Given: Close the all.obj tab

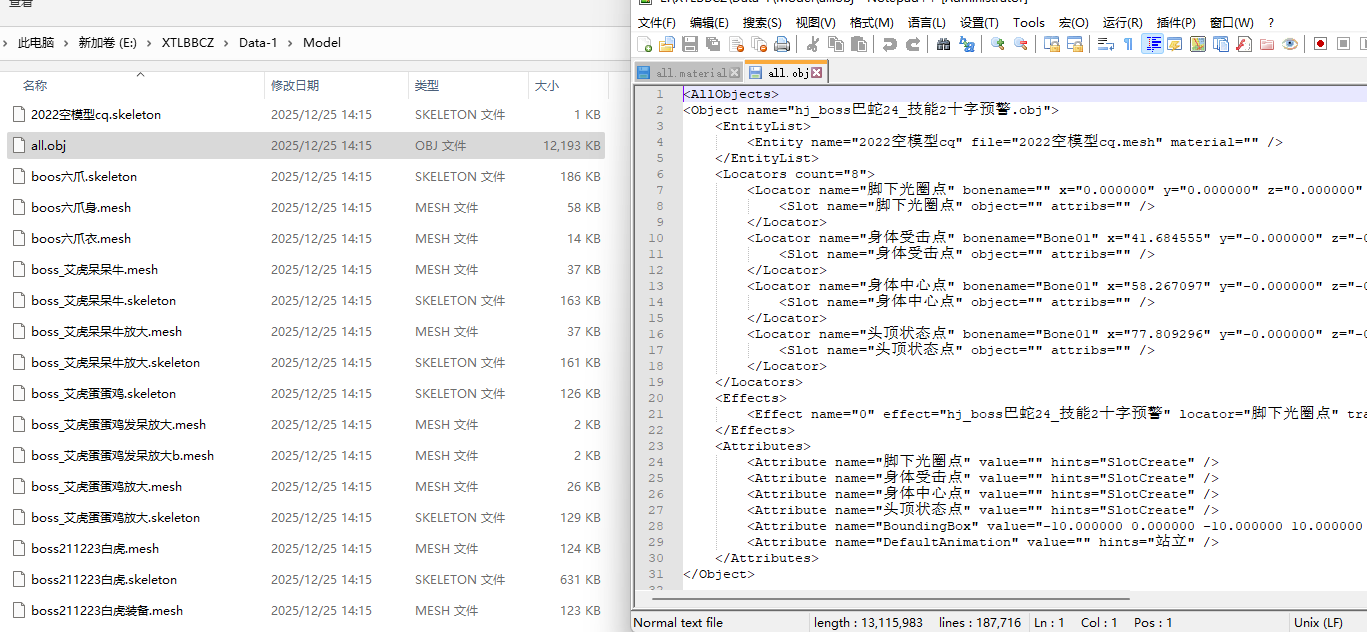Looking at the screenshot, I should (x=817, y=73).
